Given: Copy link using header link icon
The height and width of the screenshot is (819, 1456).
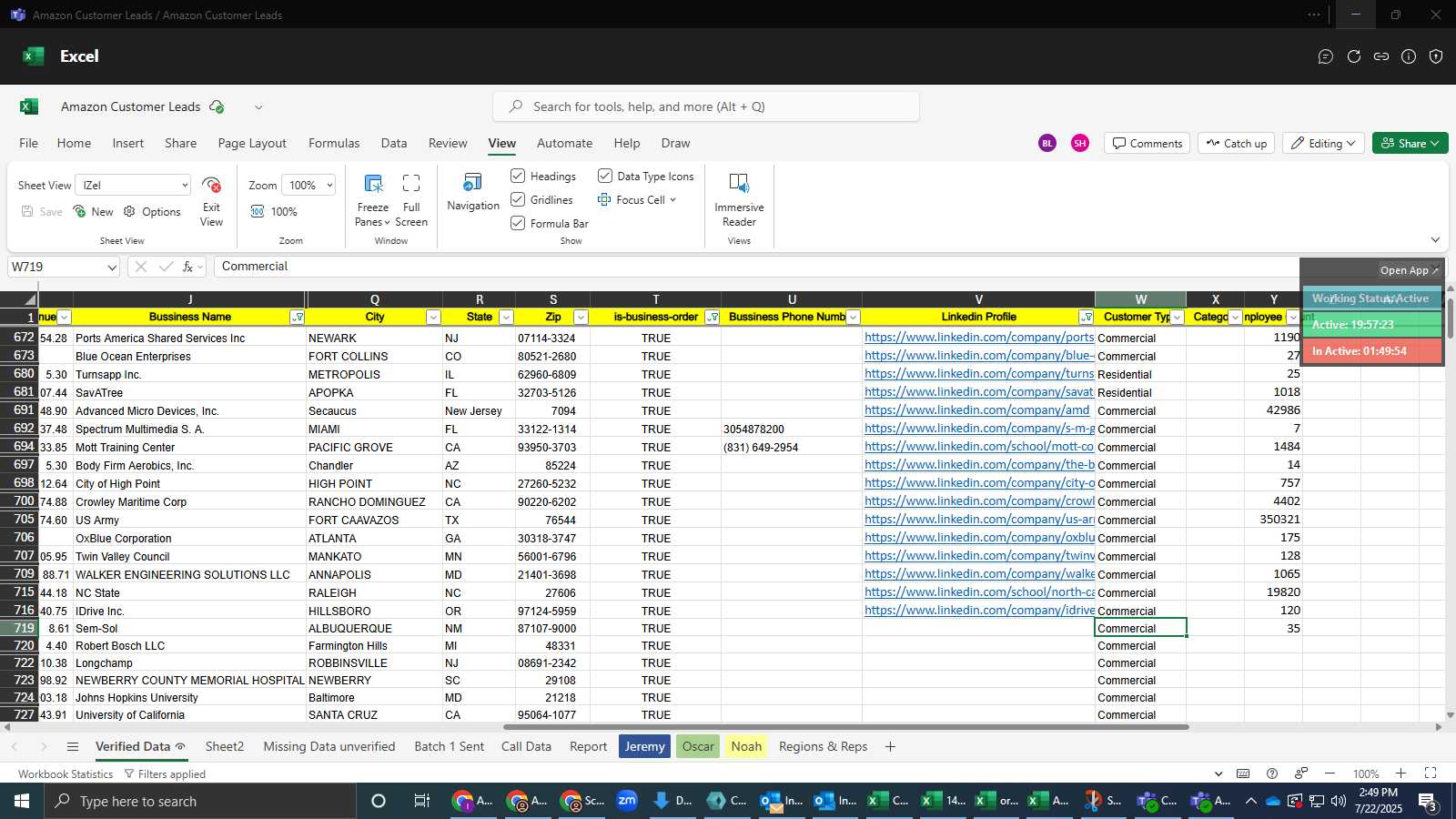Looking at the screenshot, I should [1381, 56].
